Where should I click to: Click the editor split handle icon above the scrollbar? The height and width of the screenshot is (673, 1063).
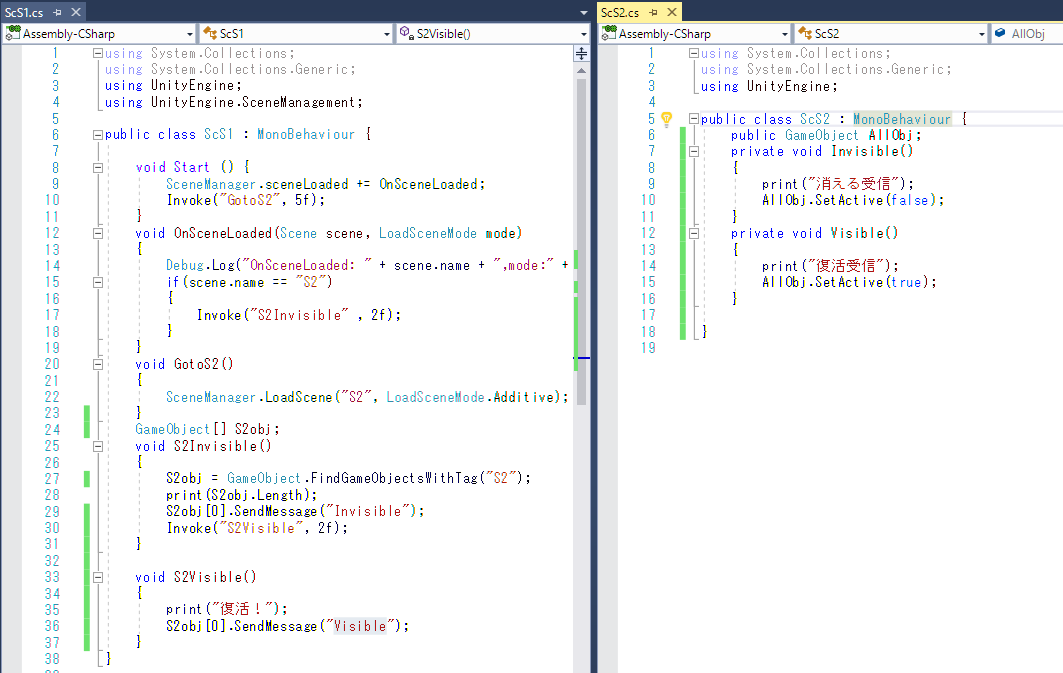[x=581, y=54]
